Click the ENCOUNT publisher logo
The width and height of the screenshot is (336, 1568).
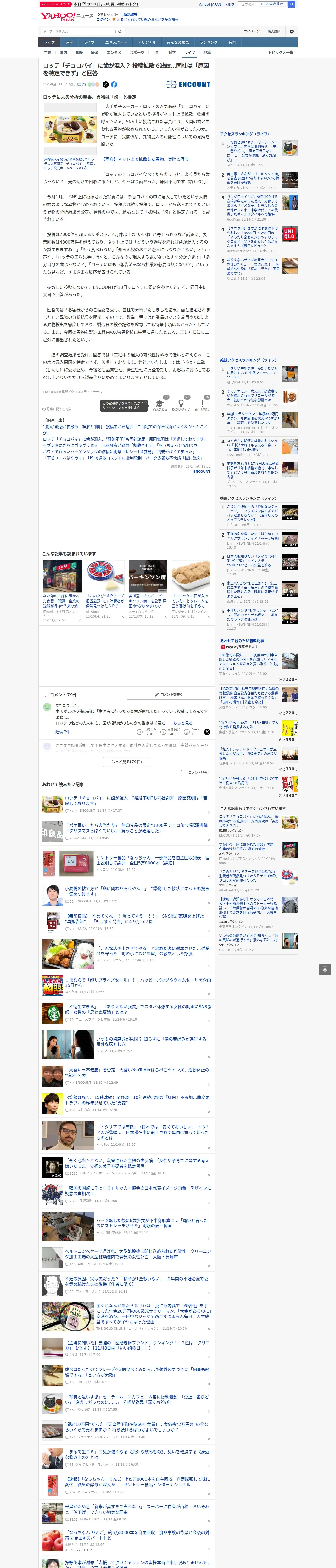(x=188, y=85)
